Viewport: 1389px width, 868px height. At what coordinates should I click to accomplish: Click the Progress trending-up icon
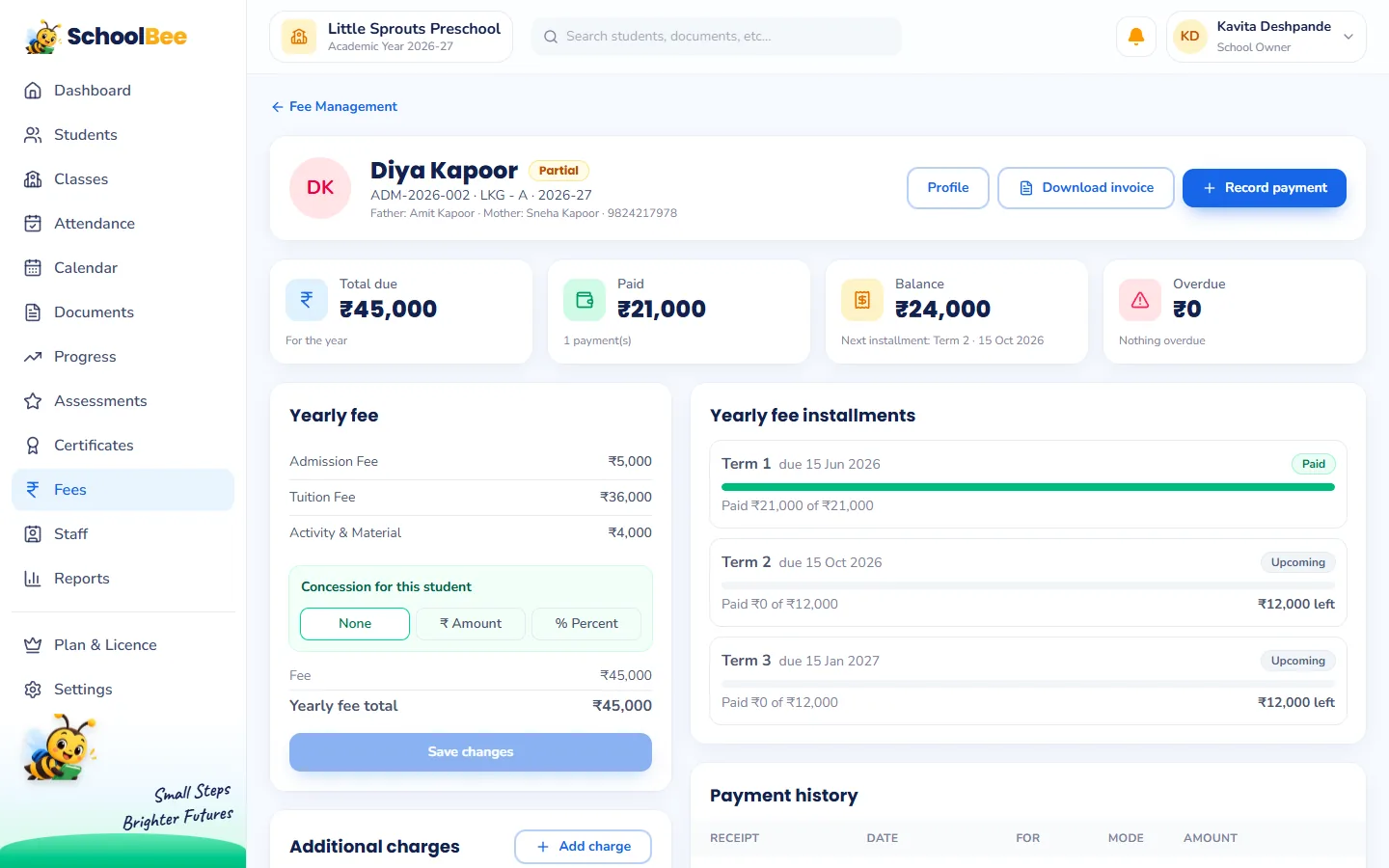coord(33,357)
